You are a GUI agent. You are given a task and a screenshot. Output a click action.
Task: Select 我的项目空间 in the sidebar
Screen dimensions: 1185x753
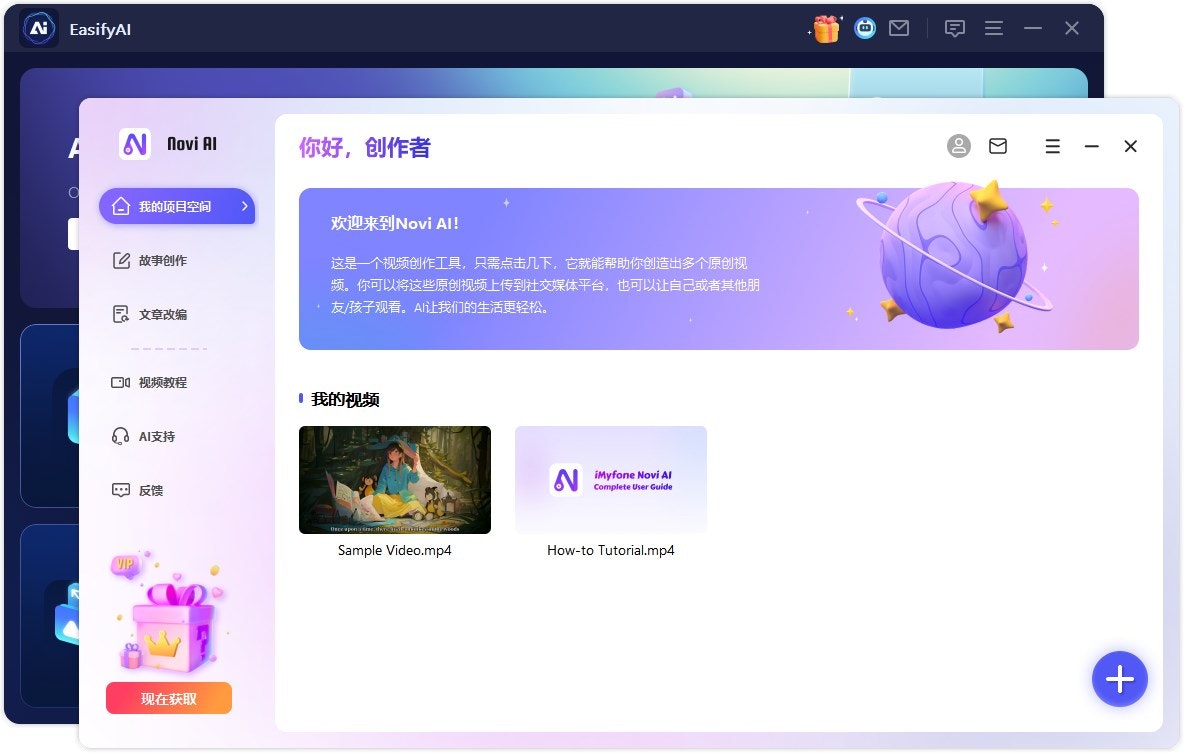coord(177,206)
